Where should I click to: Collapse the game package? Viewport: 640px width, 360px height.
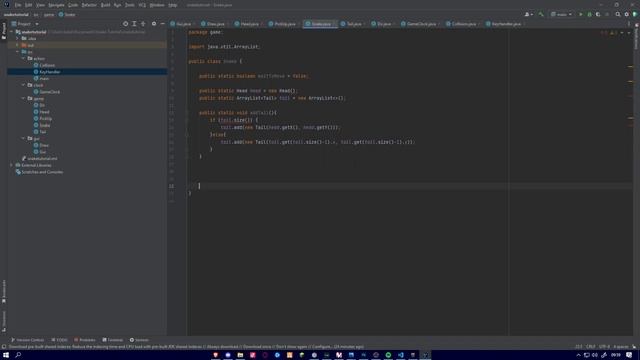pyautogui.click(x=23, y=98)
